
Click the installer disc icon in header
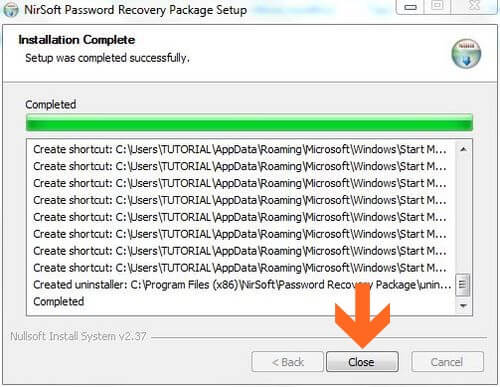coord(466,54)
